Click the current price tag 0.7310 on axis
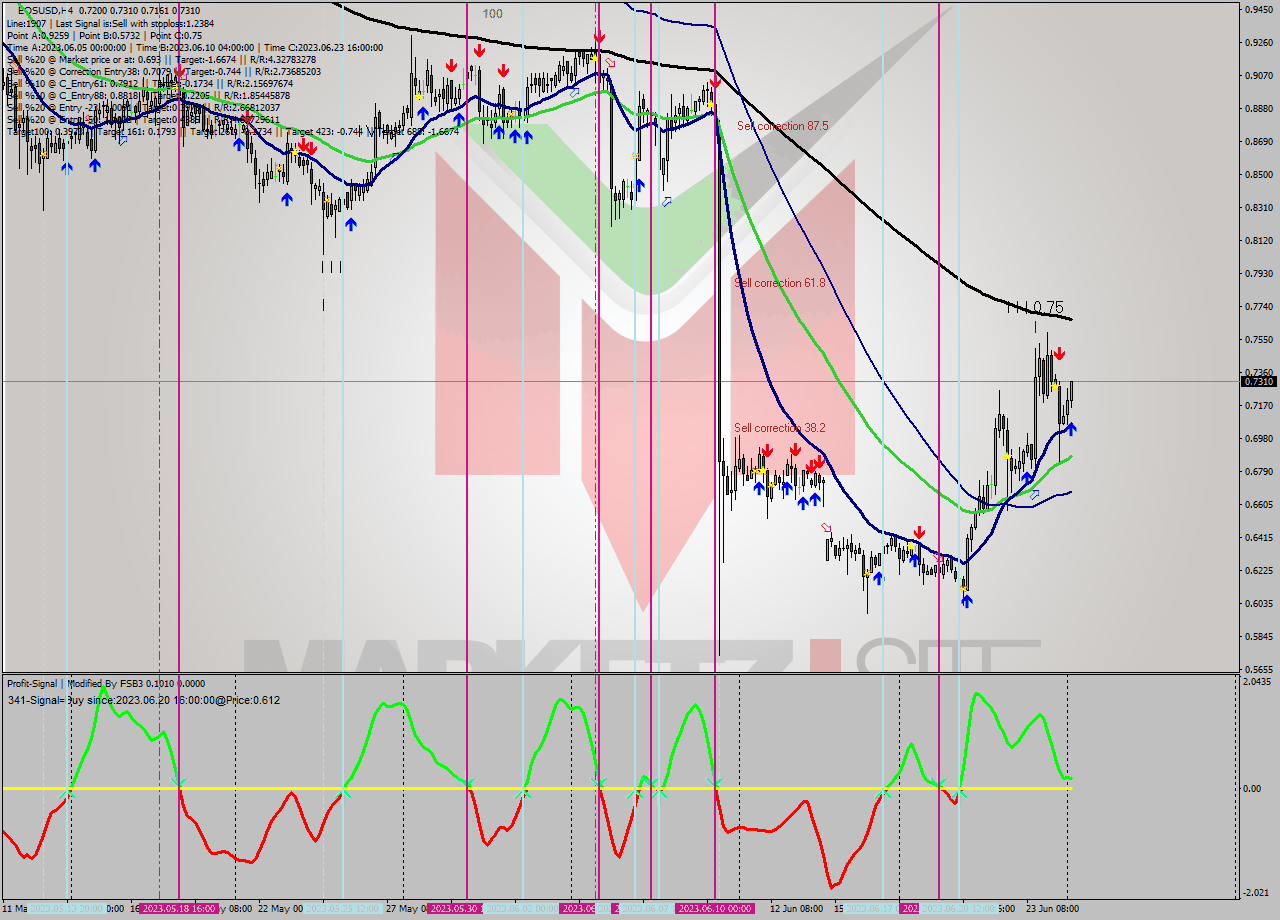The width and height of the screenshot is (1280, 920). point(1258,381)
